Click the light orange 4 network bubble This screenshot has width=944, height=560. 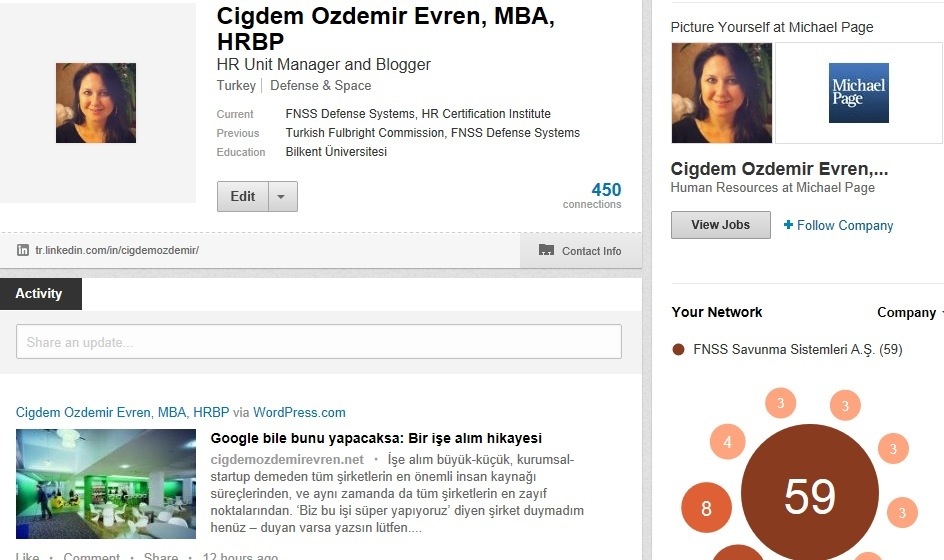(x=727, y=441)
